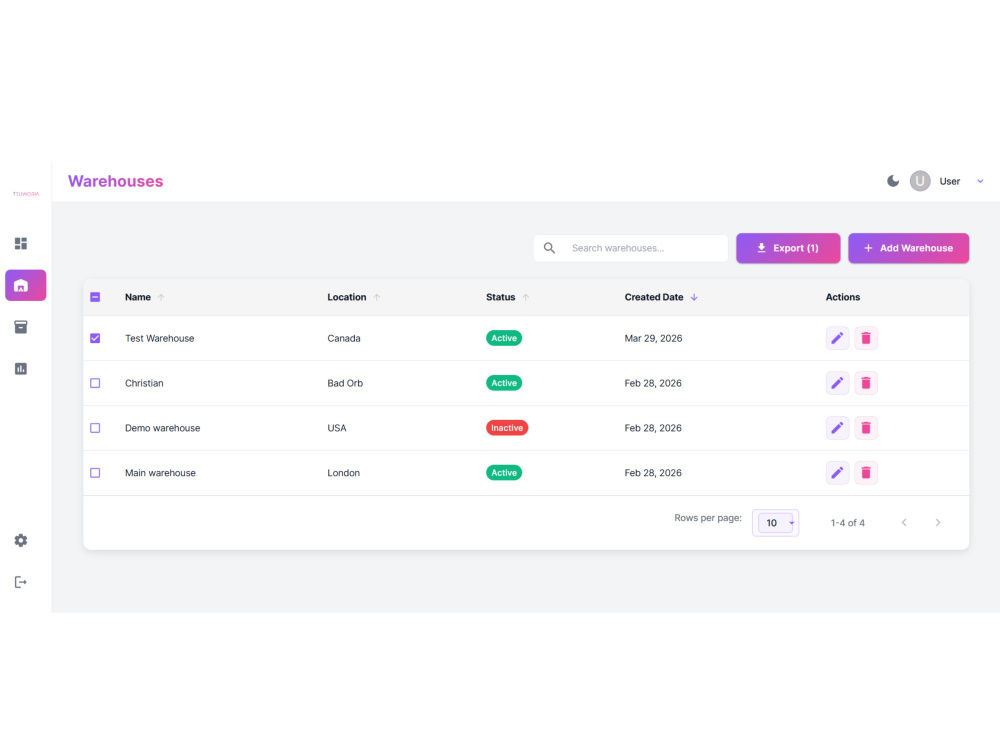Edit the Main warehouse row
Viewport: 1000px width, 750px height.
837,473
